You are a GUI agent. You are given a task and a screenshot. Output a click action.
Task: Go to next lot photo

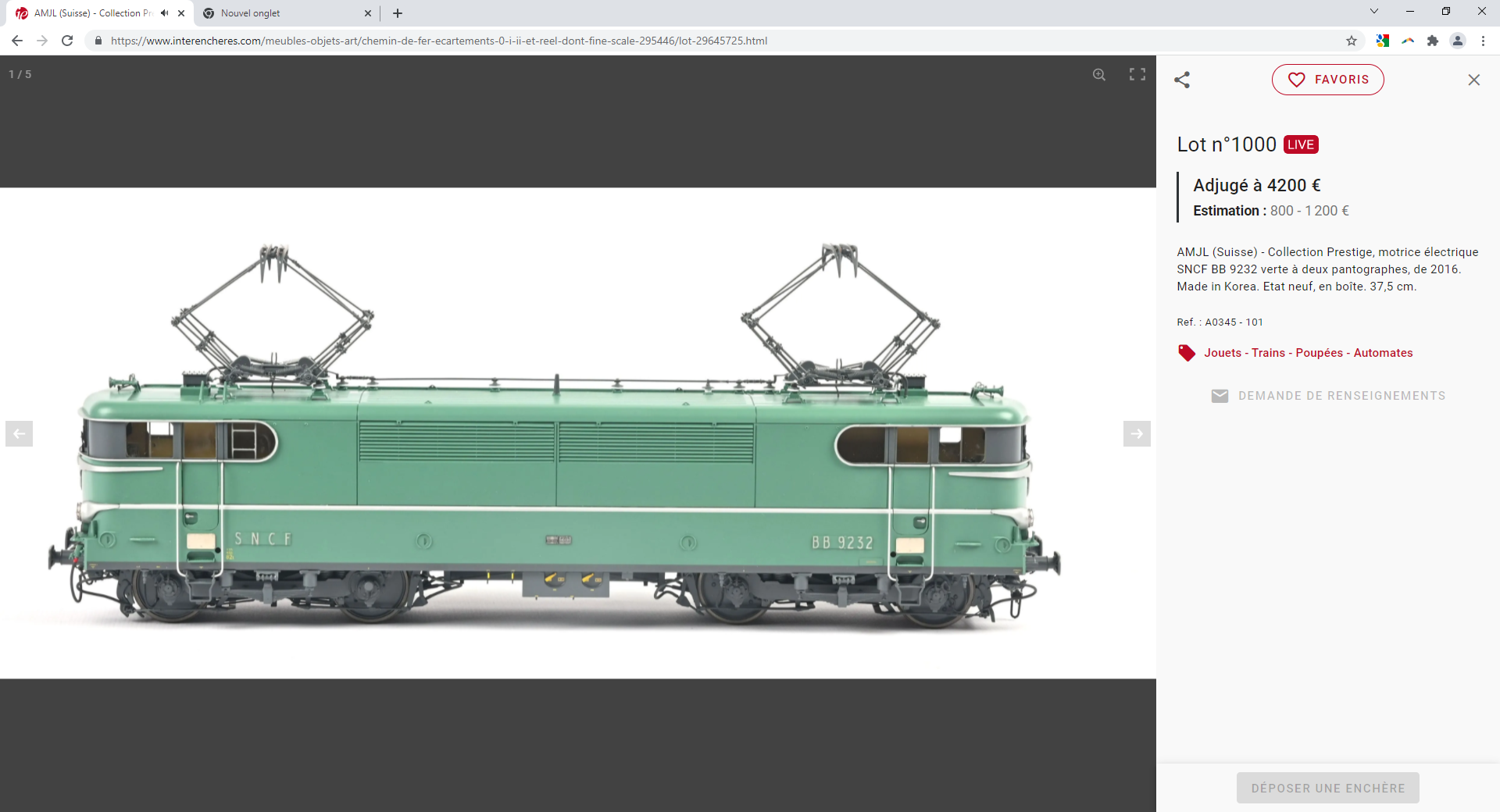pyautogui.click(x=1137, y=434)
